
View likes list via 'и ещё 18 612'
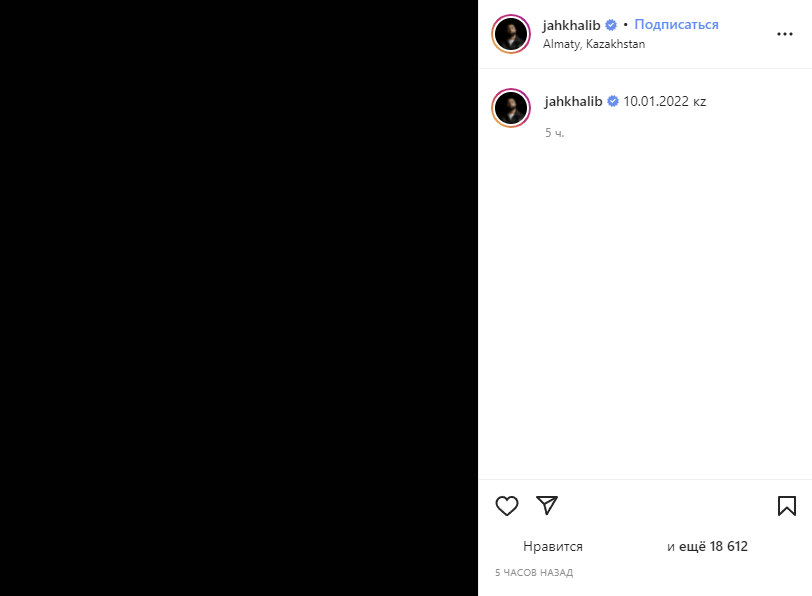707,546
